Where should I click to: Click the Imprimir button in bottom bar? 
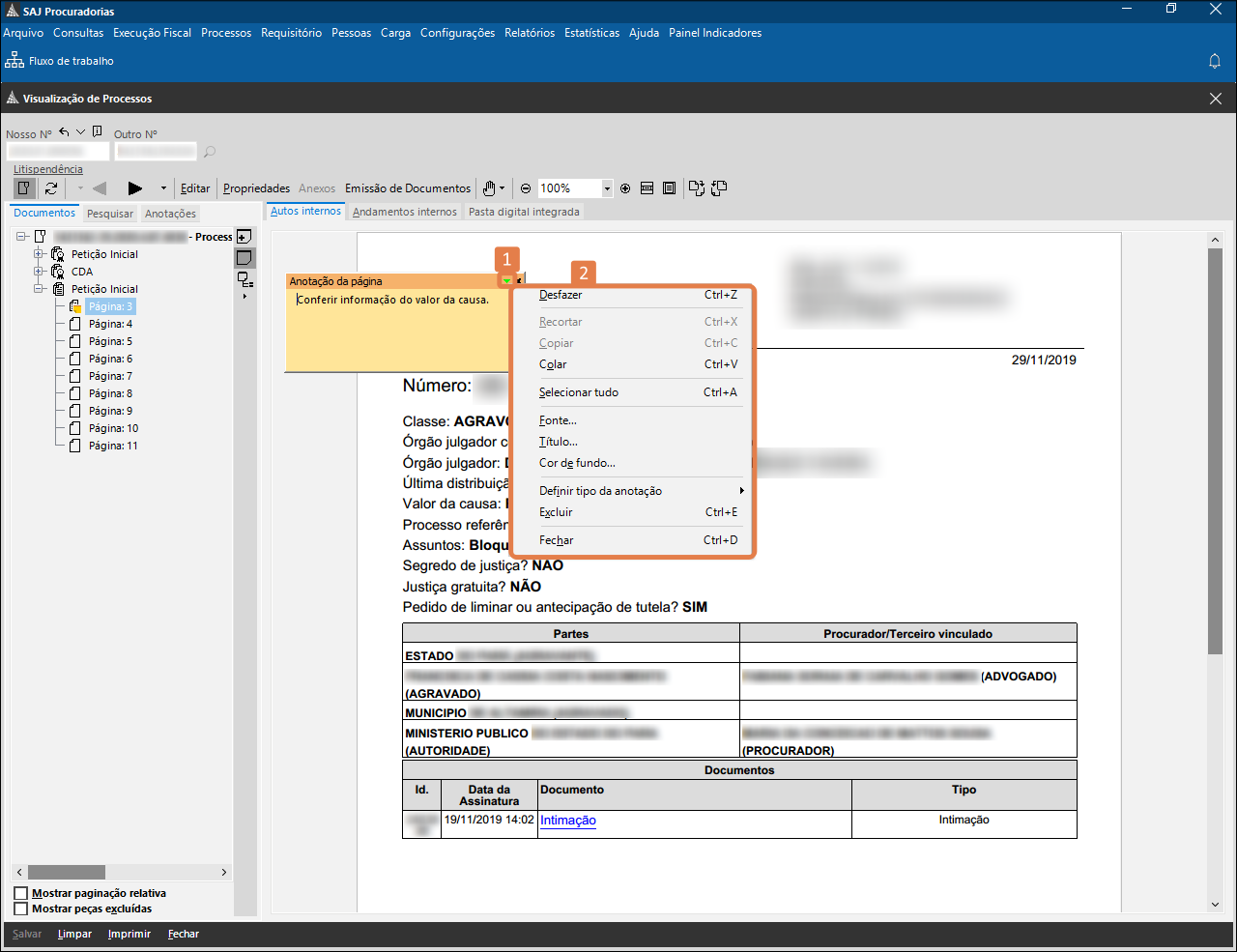129,934
